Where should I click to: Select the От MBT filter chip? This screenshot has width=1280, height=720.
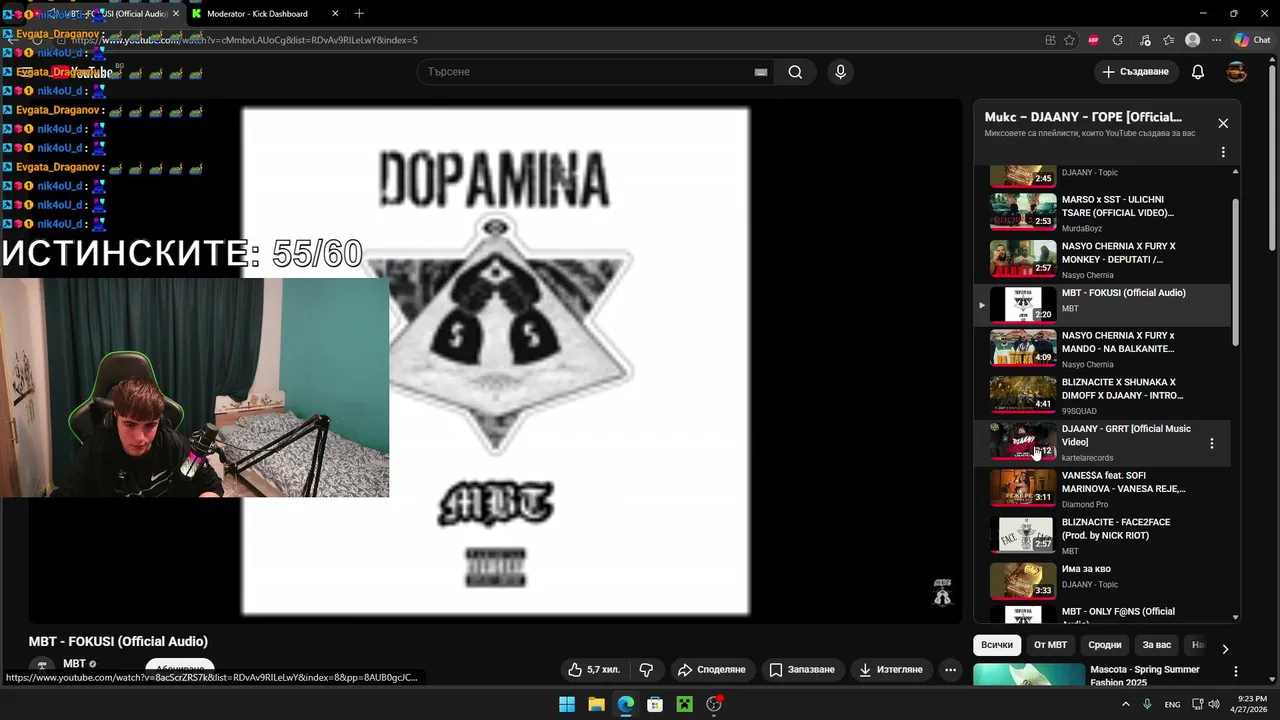point(1050,645)
